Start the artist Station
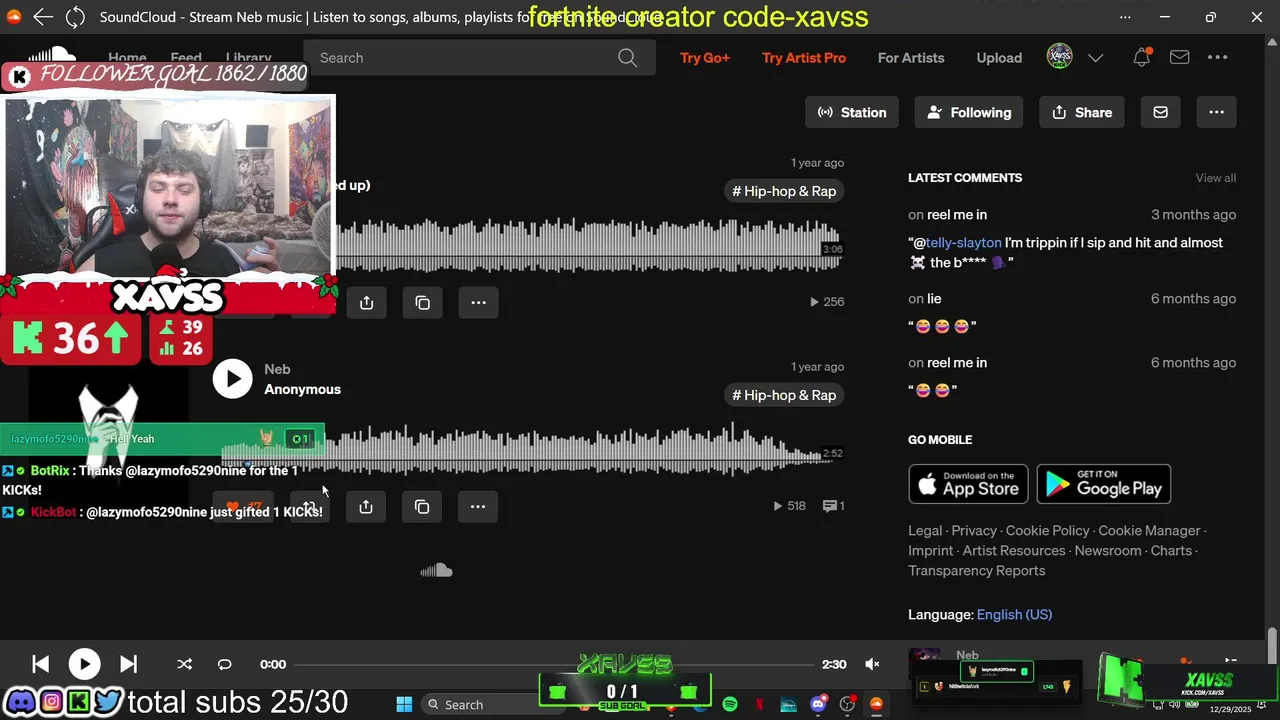 pyautogui.click(x=852, y=112)
